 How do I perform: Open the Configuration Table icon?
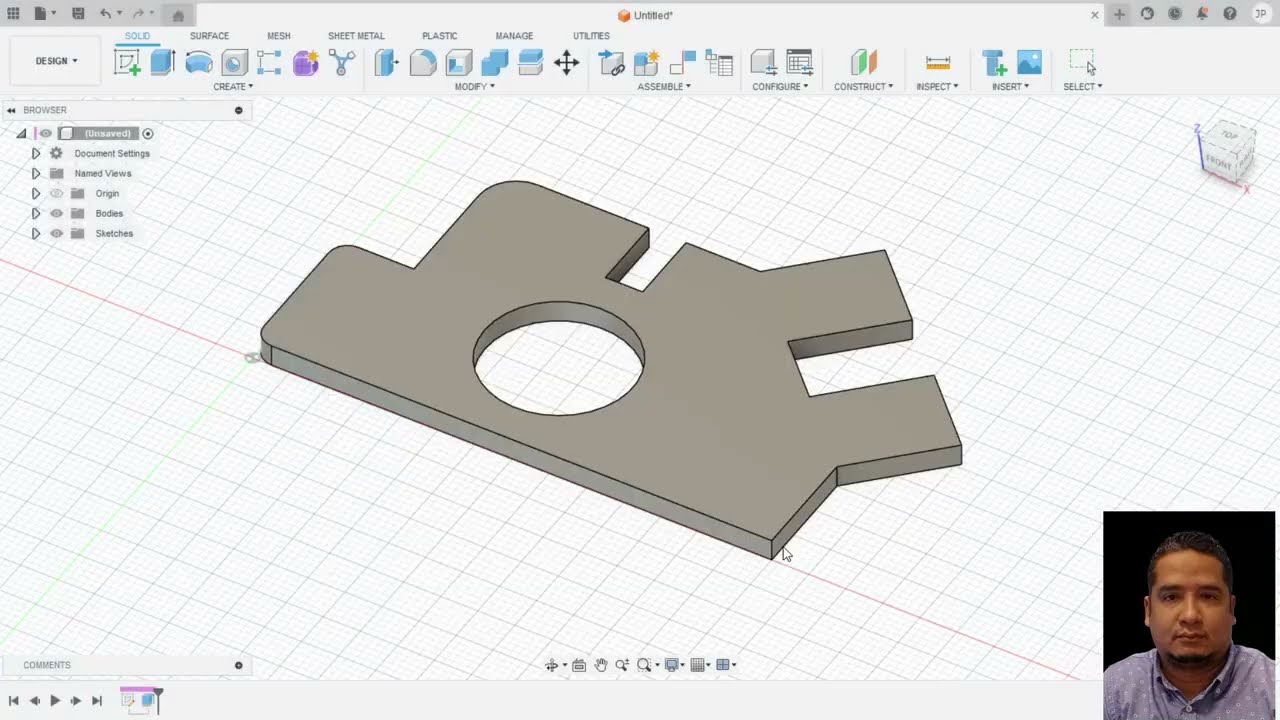point(799,63)
